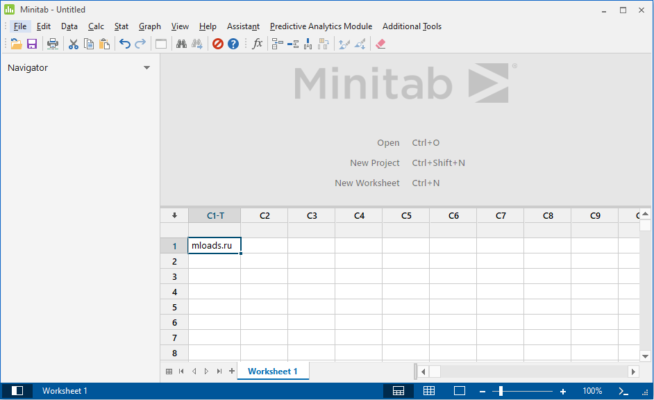Click the Cut scissors icon

click(73, 44)
